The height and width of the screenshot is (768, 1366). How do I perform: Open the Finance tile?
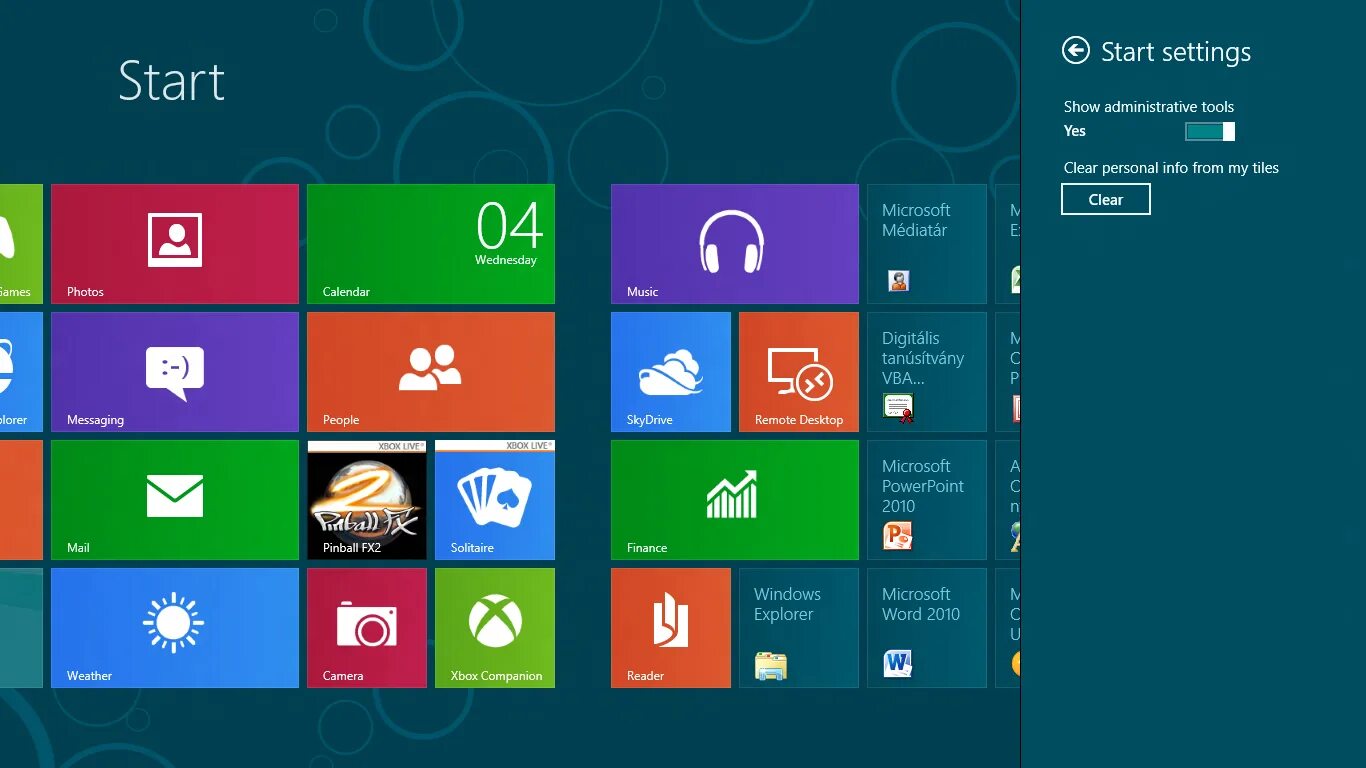tap(735, 500)
